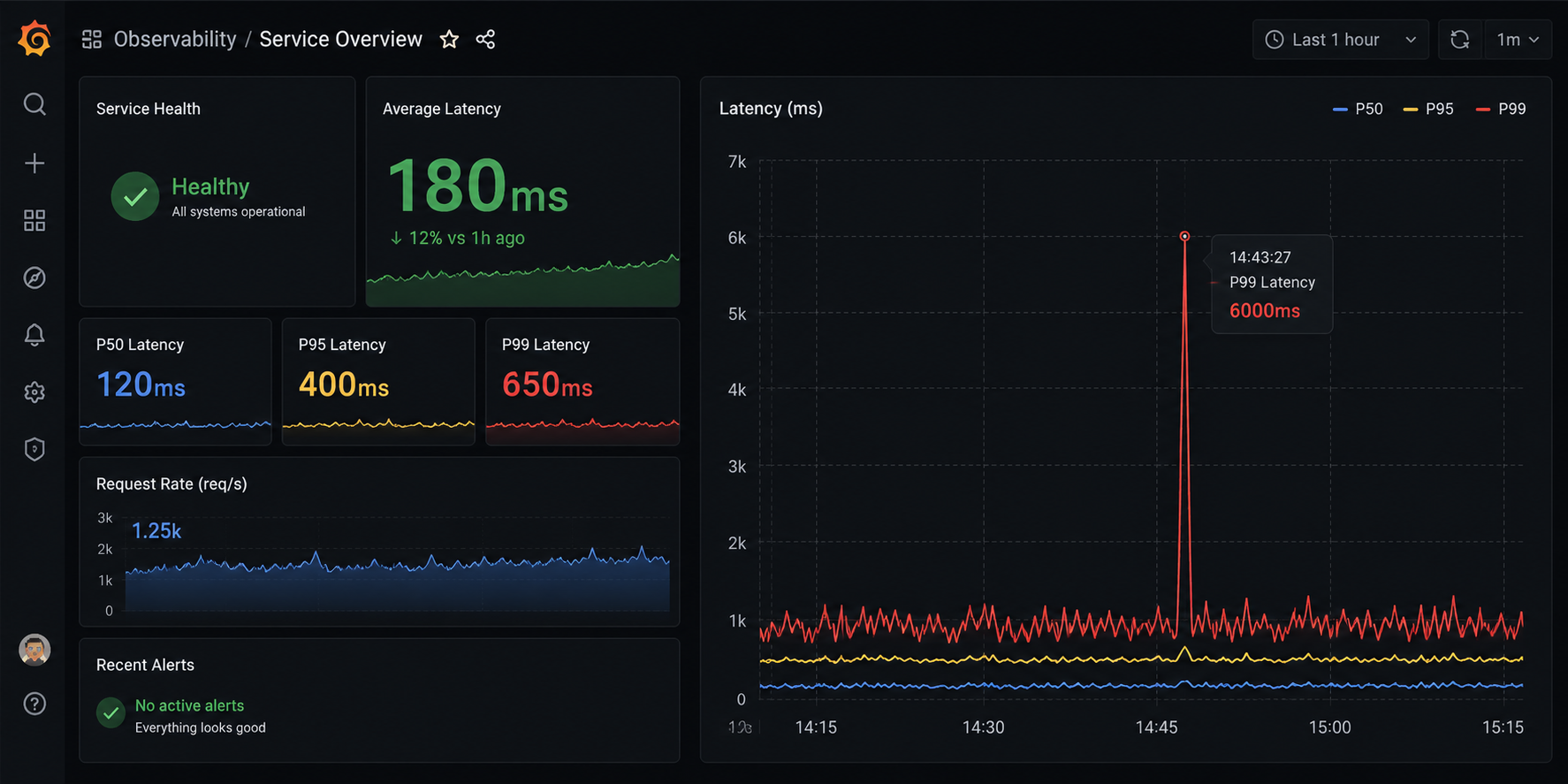Open the help question mark icon

(34, 704)
